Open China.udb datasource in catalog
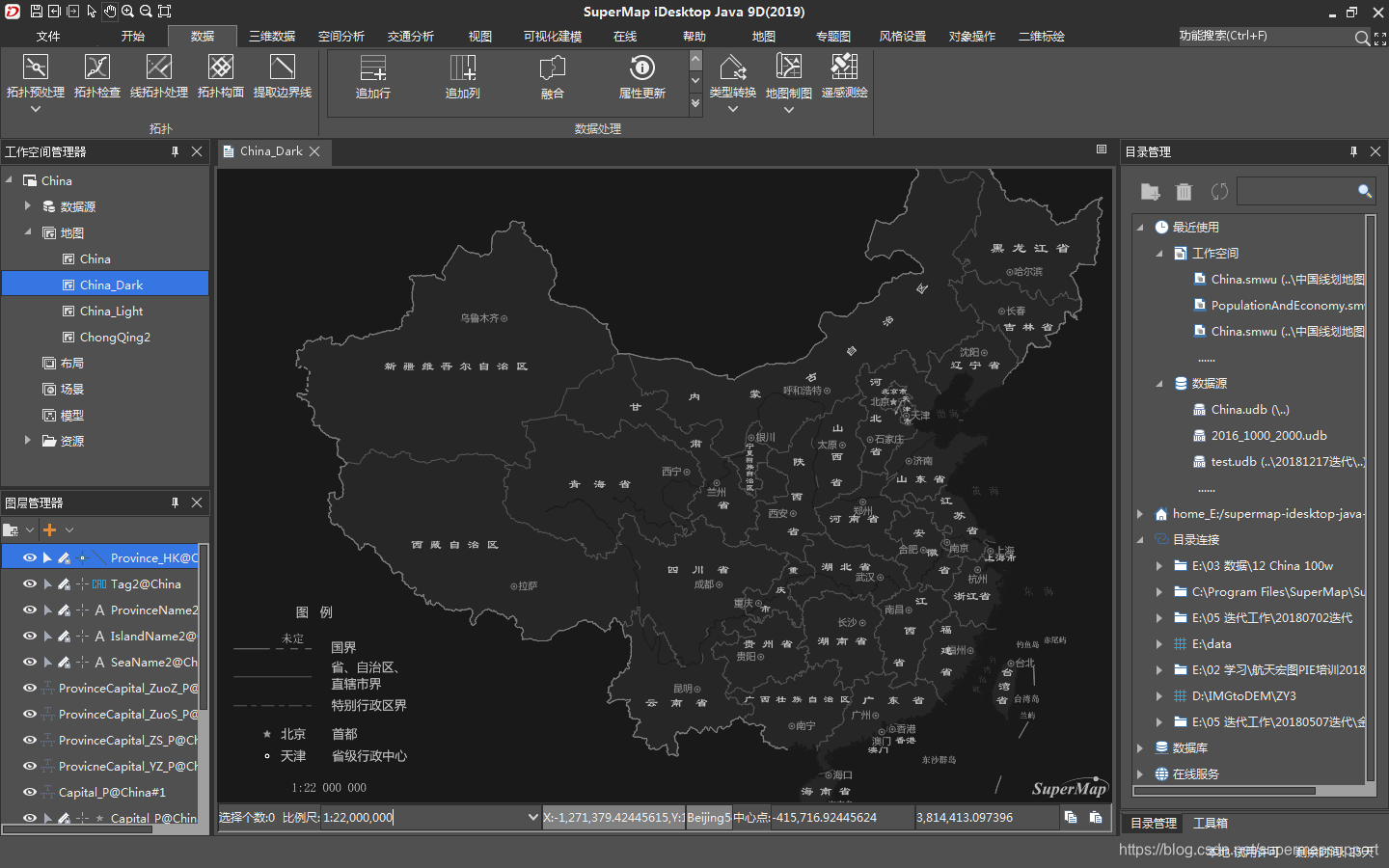Screen dimensions: 1389x868 tap(1250, 409)
